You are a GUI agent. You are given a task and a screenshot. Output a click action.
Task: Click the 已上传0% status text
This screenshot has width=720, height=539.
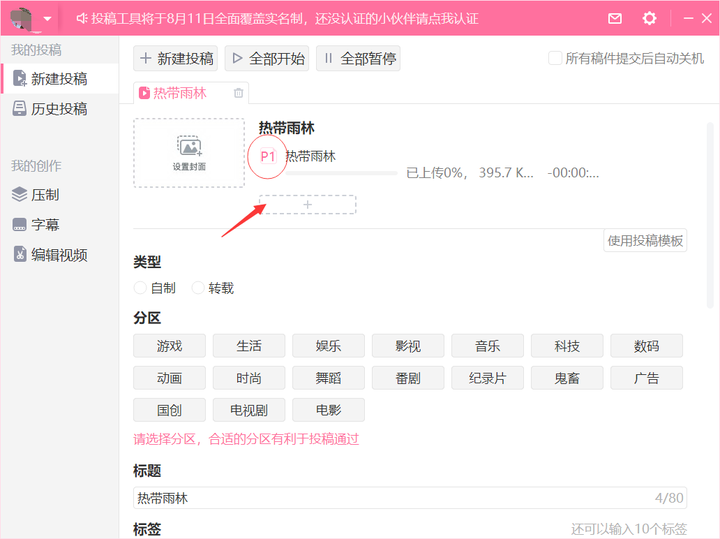click(x=436, y=173)
